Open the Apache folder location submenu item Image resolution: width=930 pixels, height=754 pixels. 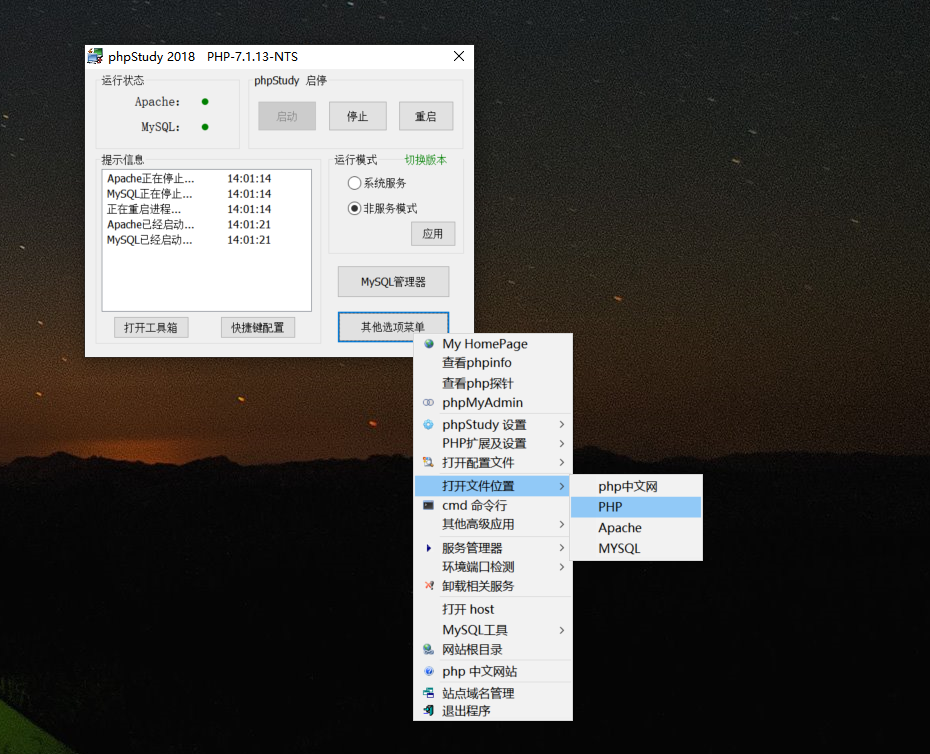click(x=636, y=527)
